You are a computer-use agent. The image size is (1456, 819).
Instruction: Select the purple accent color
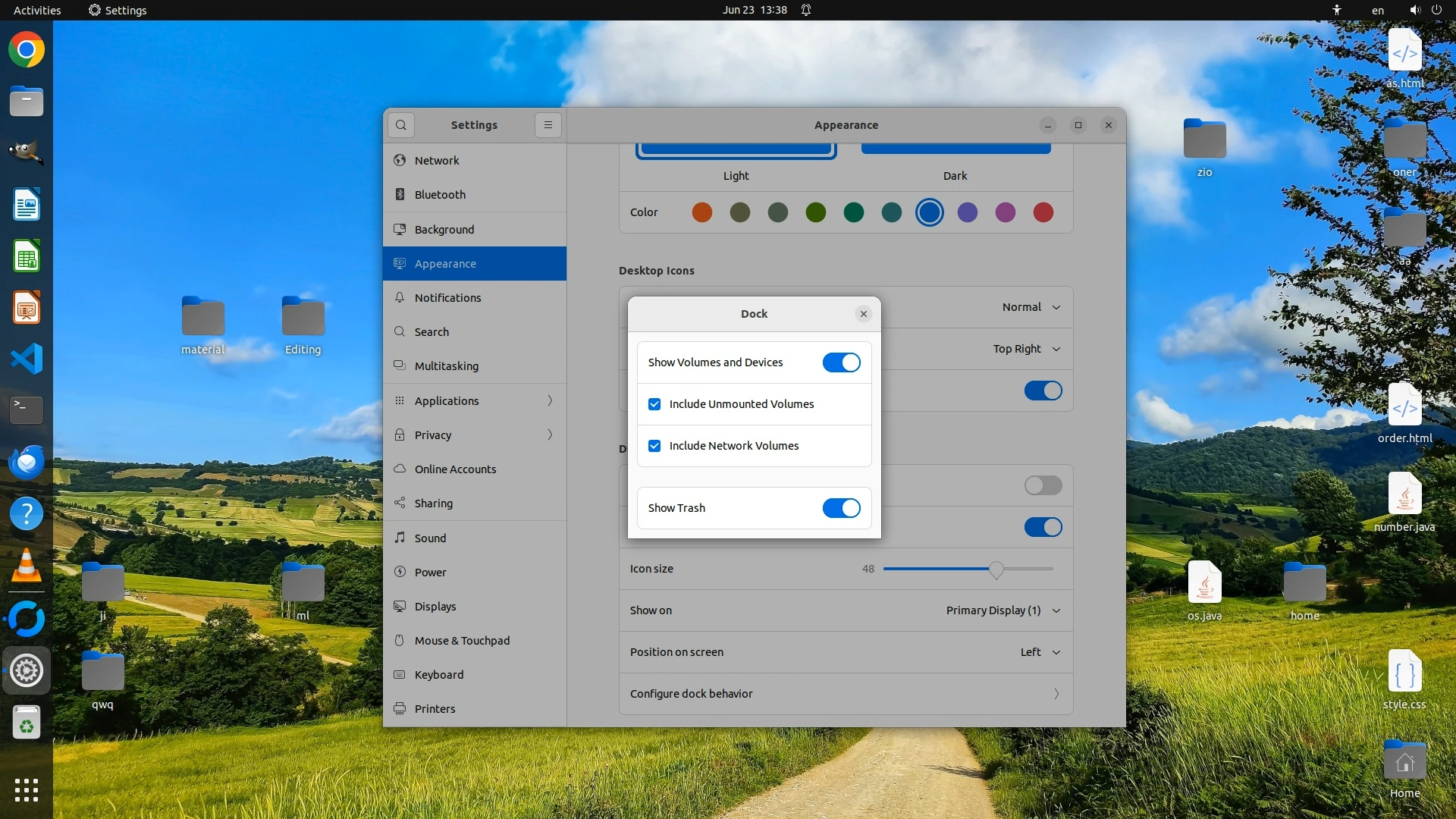coord(967,212)
